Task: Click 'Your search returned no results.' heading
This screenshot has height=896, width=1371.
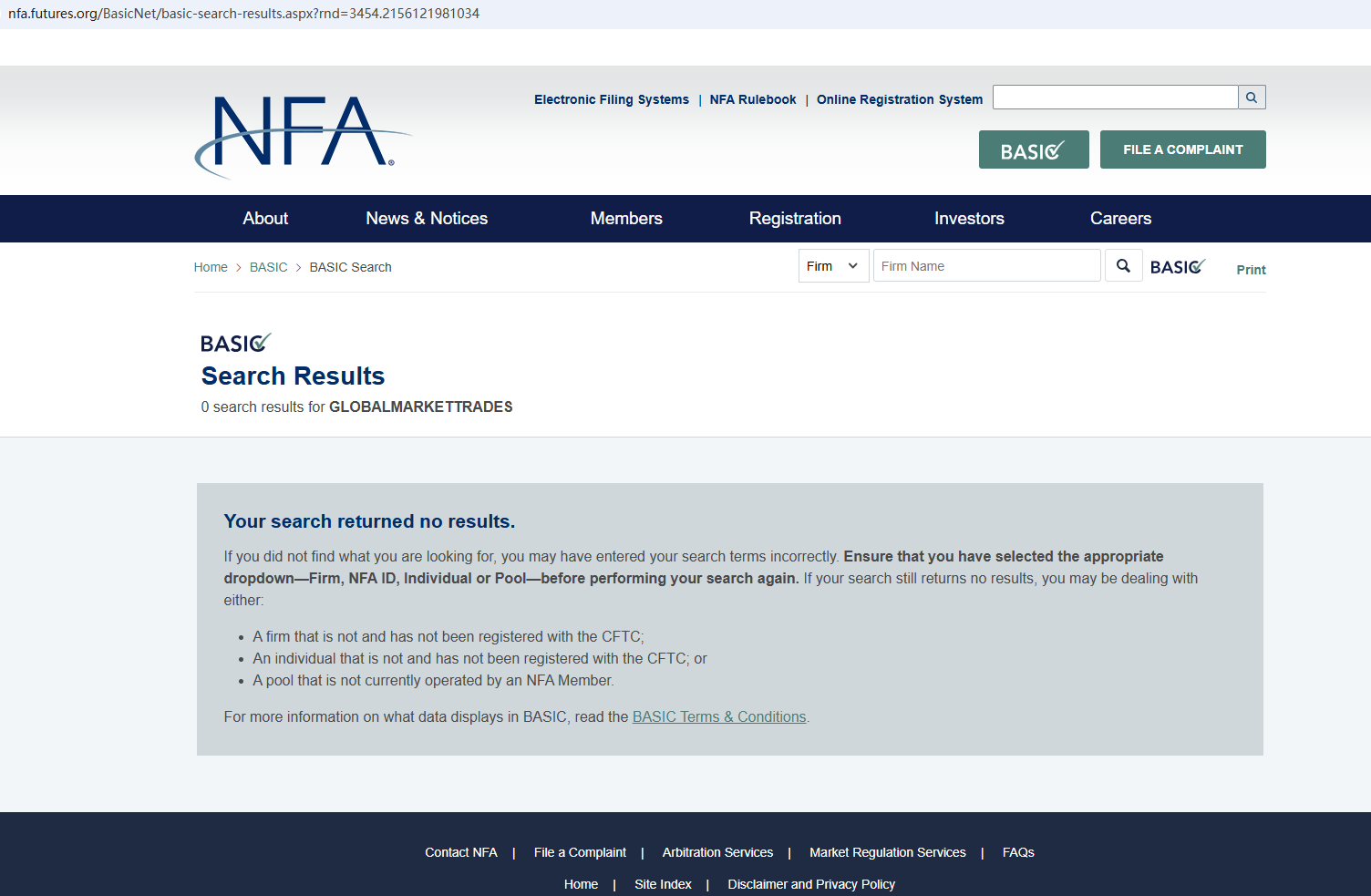Action: tap(369, 521)
